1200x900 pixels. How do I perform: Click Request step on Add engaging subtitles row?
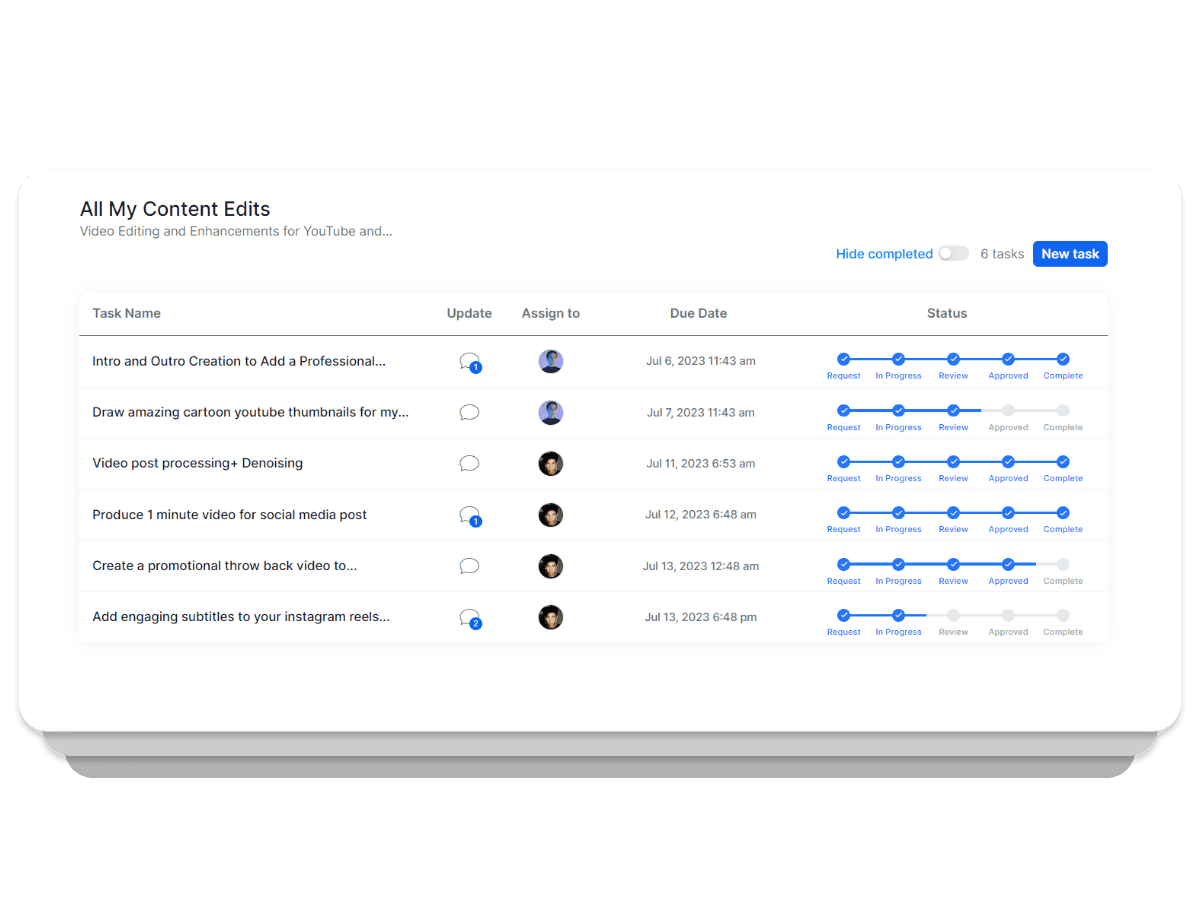pos(843,615)
